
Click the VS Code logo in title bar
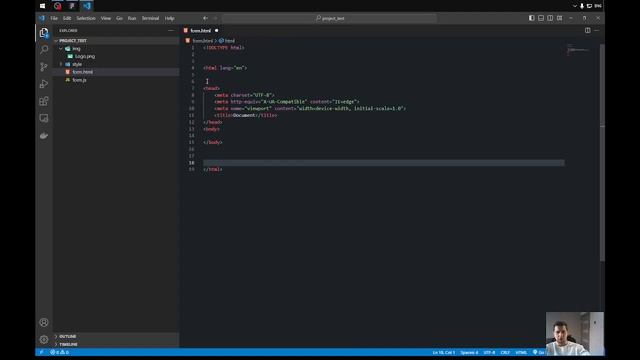[x=42, y=18]
